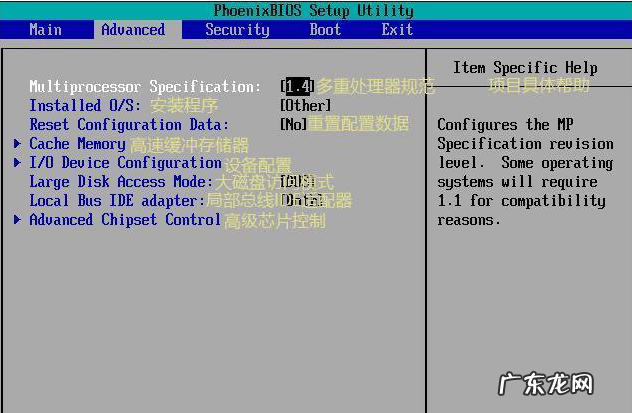
Task: Select the Advanced tab
Action: 133,30
